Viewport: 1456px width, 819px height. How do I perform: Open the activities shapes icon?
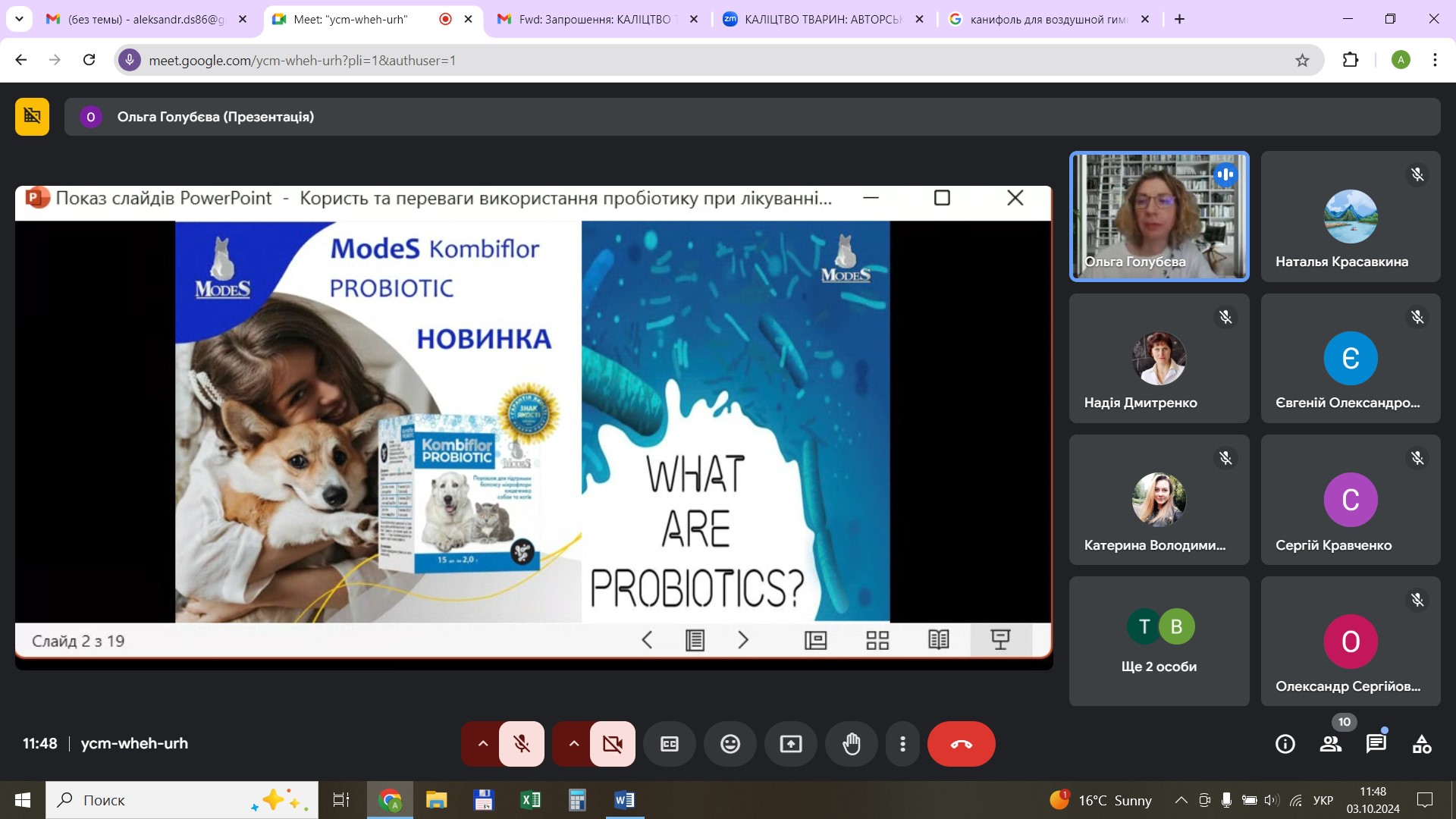point(1422,744)
